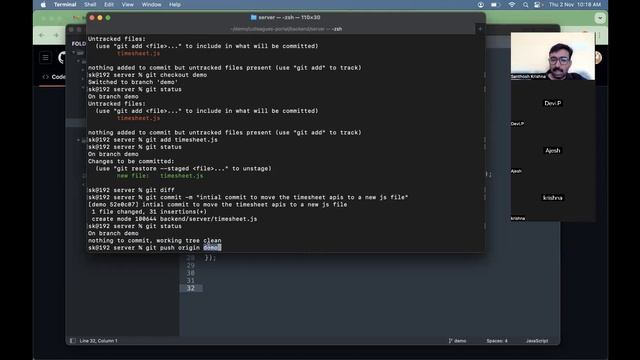Viewport: 640px width, 360px height.
Task: Select the Code tab on GitHub page
Action: point(54,77)
